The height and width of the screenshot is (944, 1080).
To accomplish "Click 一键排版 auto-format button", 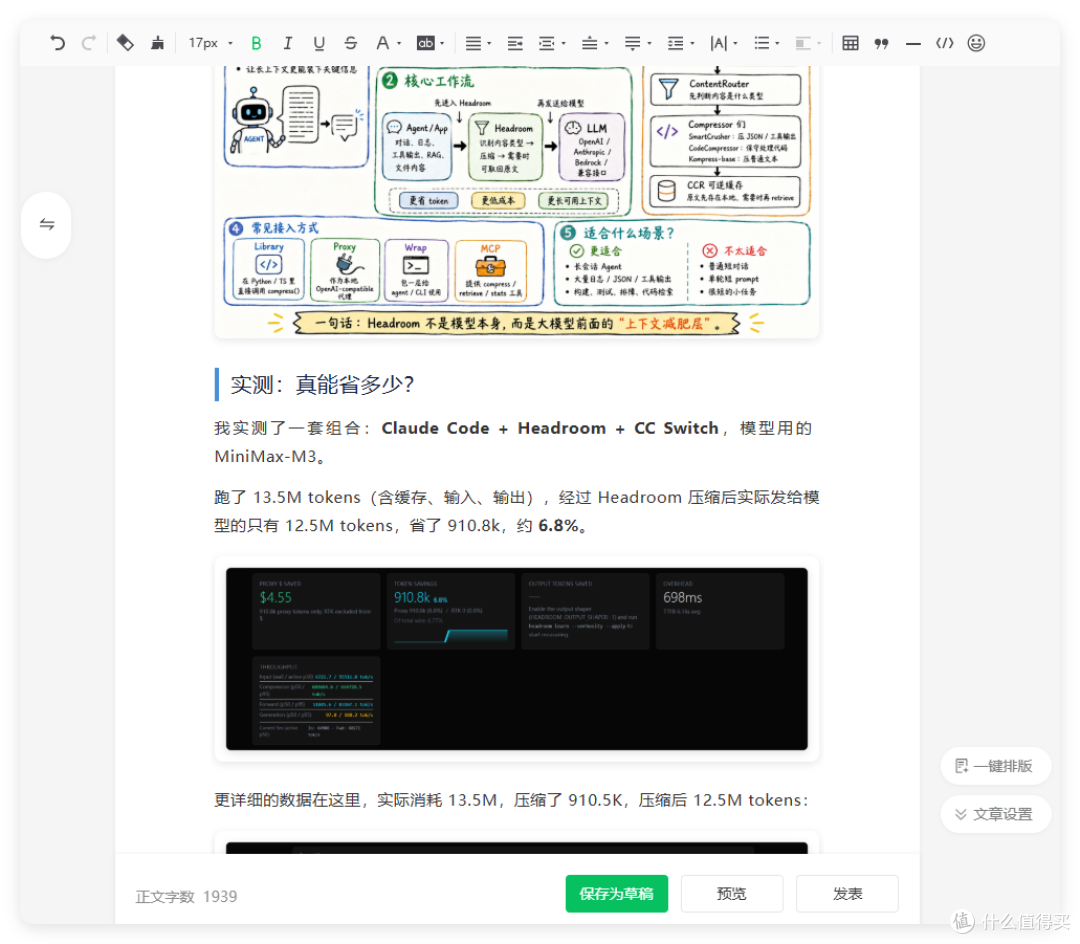I will click(x=995, y=766).
